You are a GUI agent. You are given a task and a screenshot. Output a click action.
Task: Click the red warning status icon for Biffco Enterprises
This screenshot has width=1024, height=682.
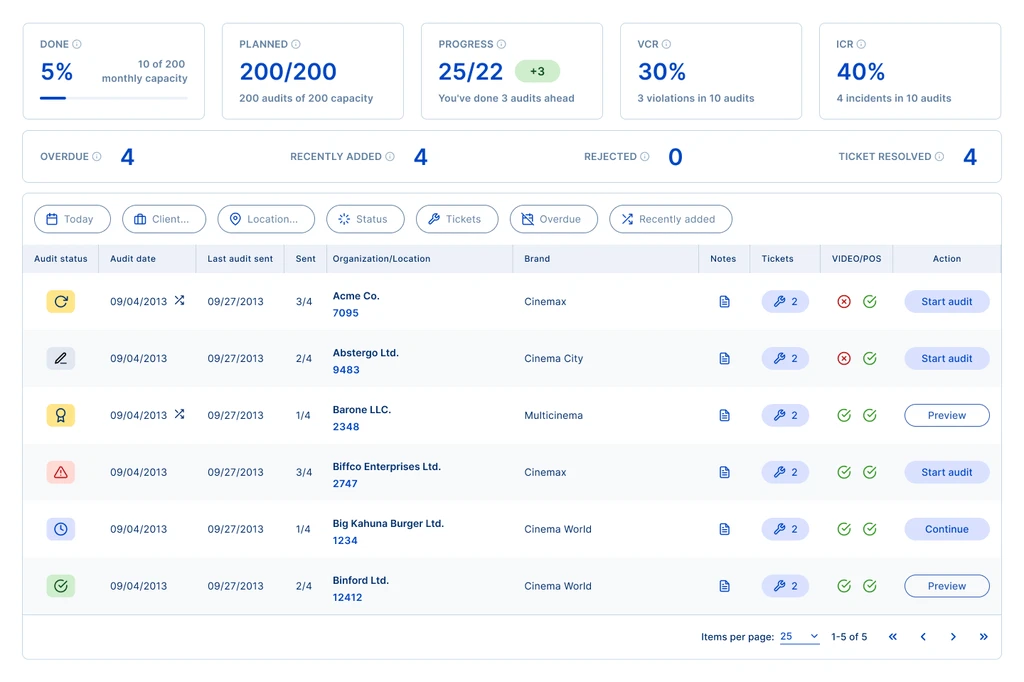(x=61, y=472)
